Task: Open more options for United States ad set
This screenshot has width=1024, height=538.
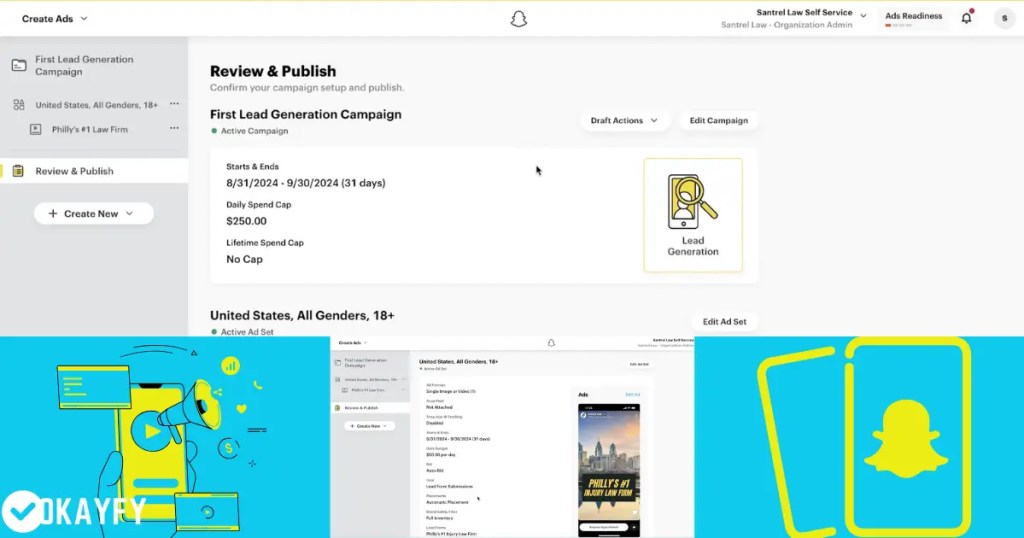Action: point(174,104)
